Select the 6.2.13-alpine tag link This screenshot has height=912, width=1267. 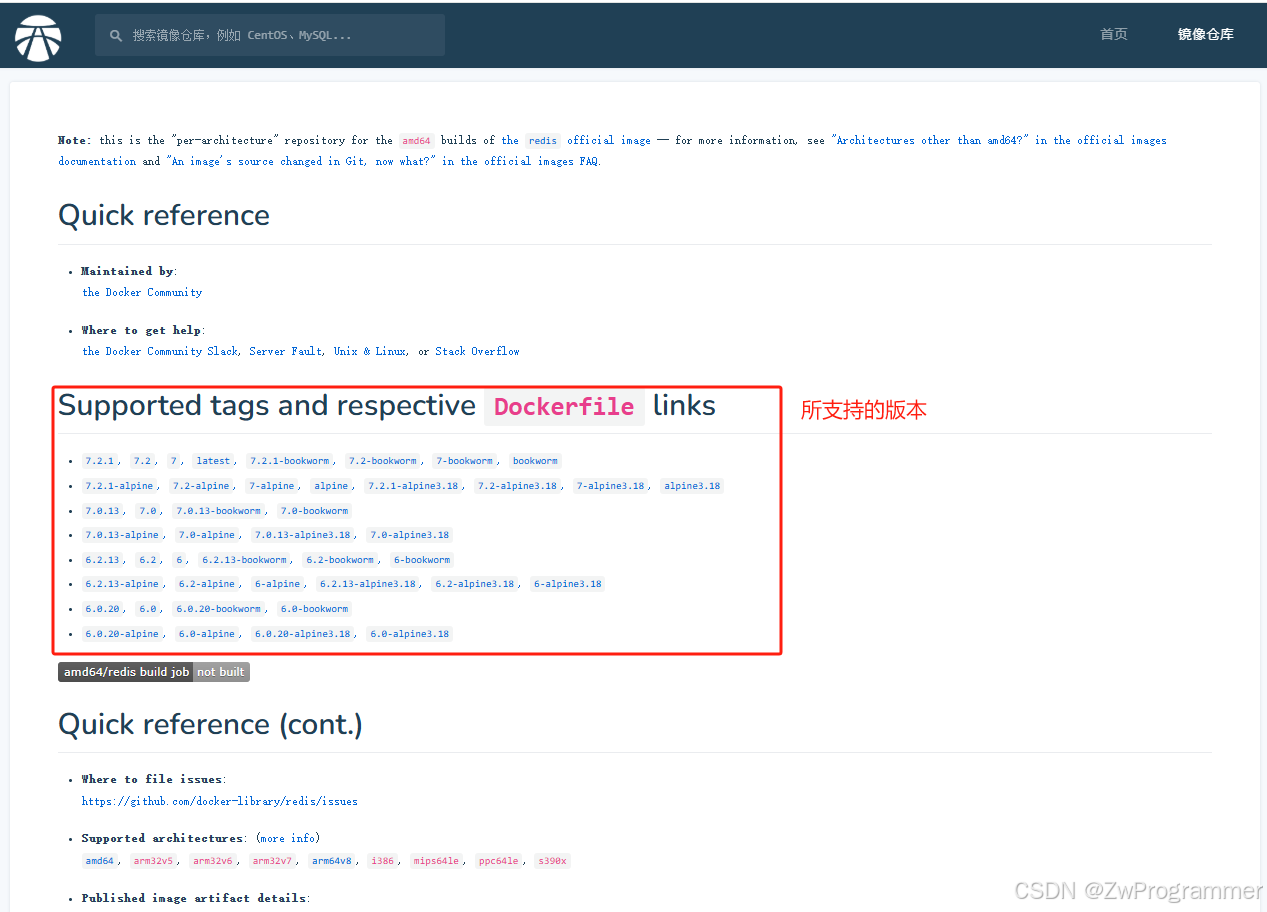[122, 584]
